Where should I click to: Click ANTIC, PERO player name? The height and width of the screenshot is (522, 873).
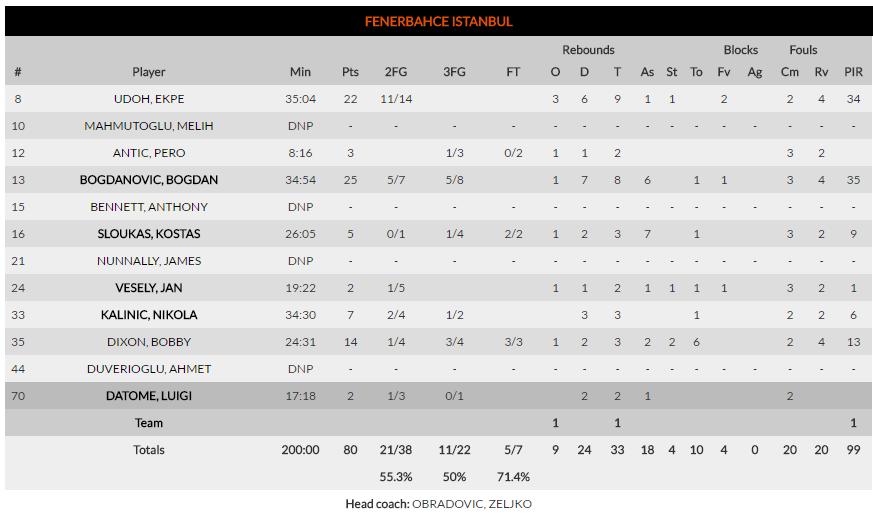click(x=149, y=153)
